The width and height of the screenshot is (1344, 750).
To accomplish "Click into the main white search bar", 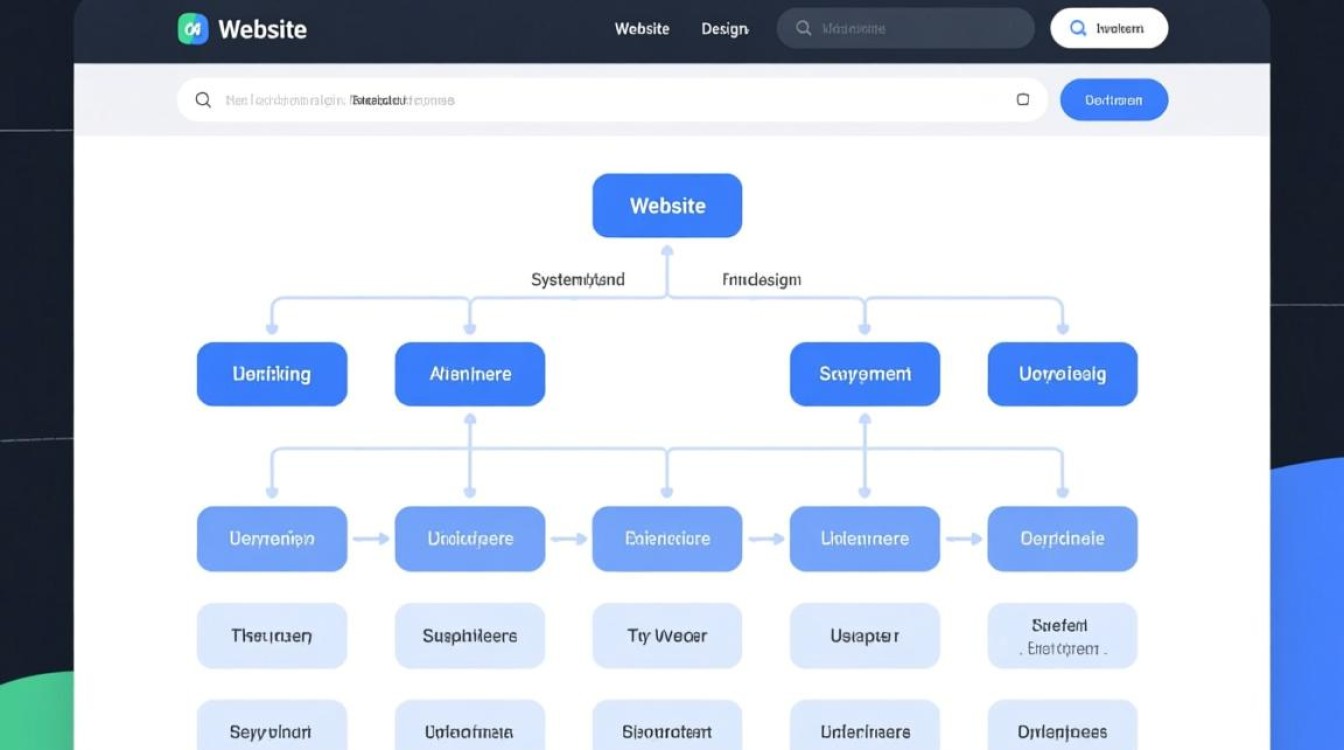I will 610,100.
